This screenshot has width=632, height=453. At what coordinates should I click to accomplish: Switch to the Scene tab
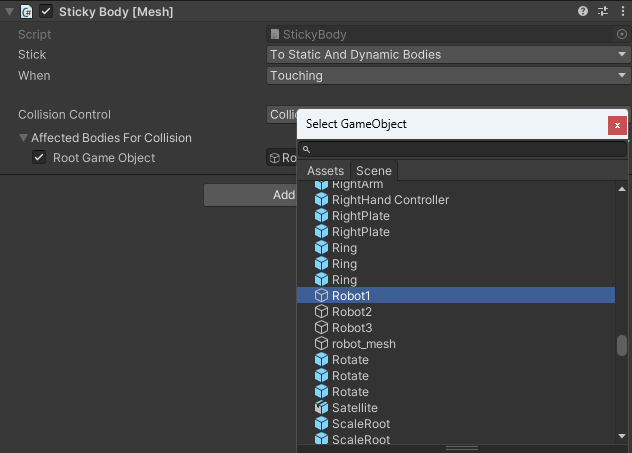[374, 171]
